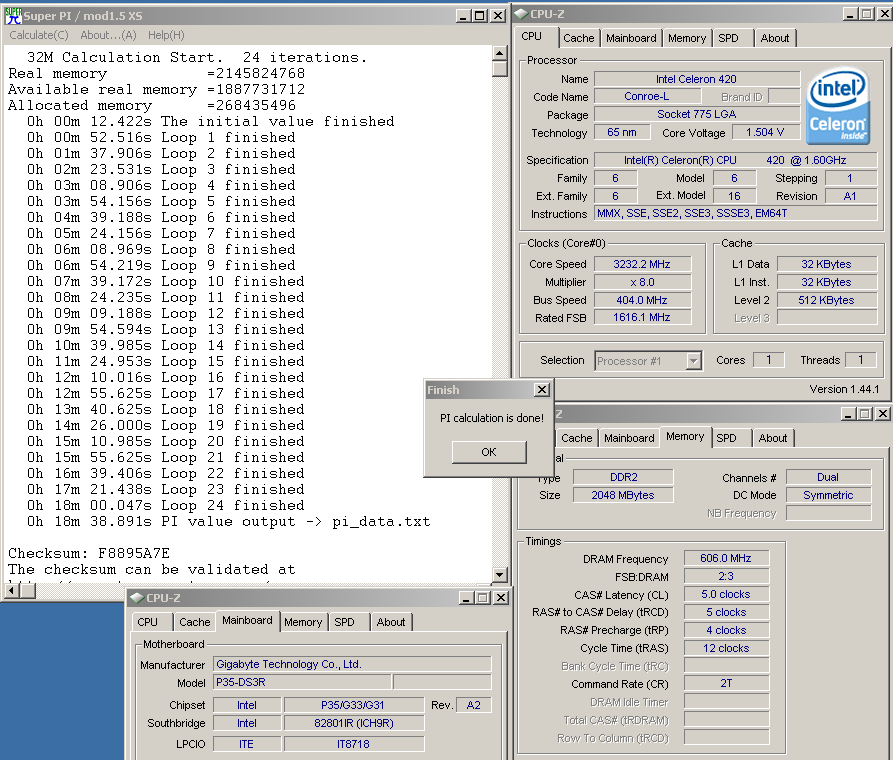Open the About...(A) menu in Super PI
The height and width of the screenshot is (760, 893).
click(x=108, y=35)
